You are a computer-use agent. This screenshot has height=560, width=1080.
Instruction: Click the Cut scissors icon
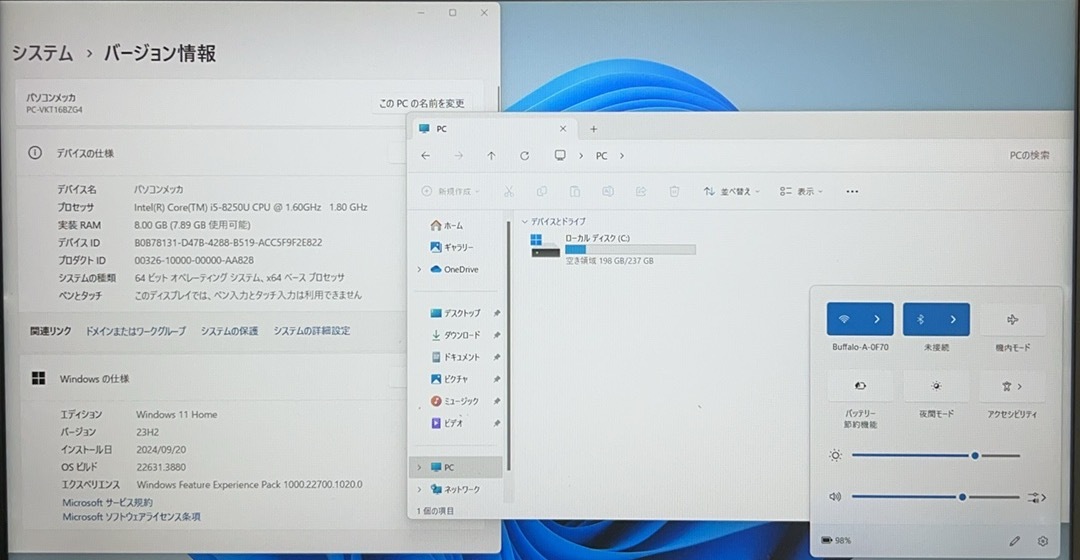coord(509,191)
